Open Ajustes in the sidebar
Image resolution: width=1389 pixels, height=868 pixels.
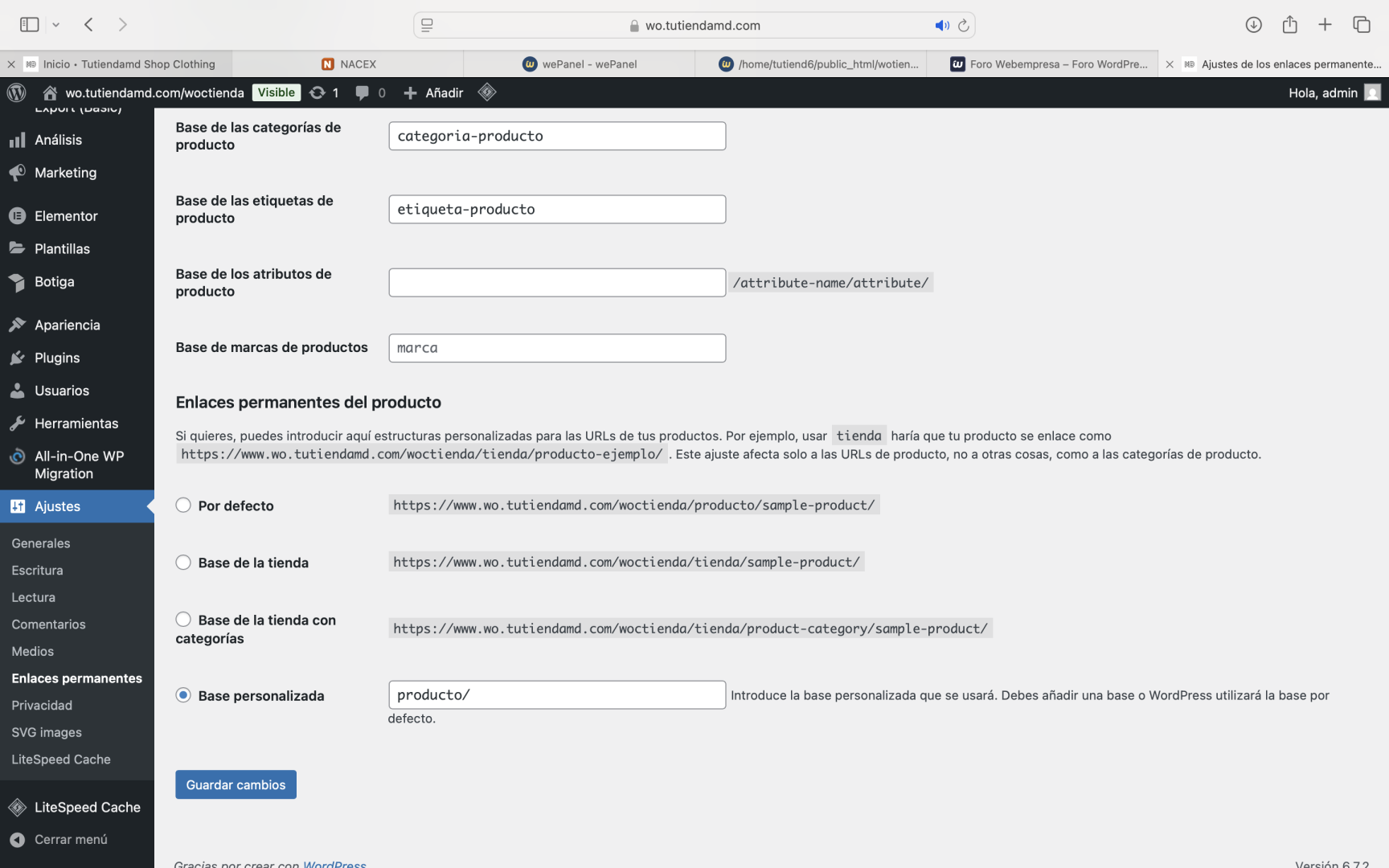click(77, 506)
